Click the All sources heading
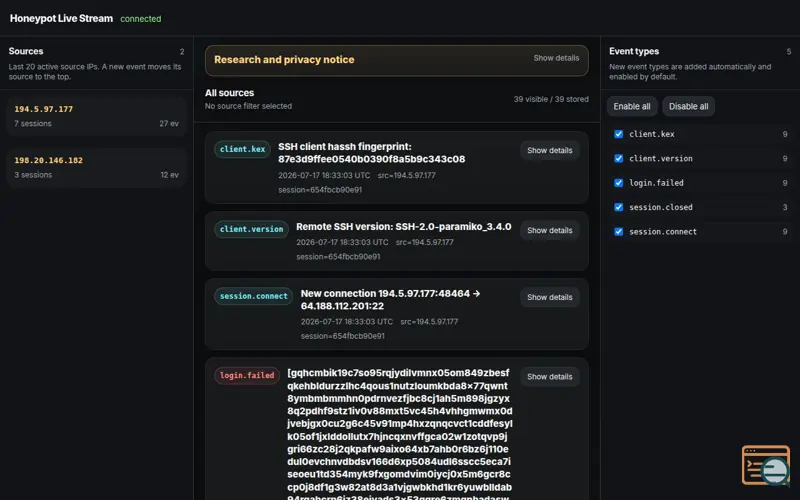The width and height of the screenshot is (800, 500). 230,93
